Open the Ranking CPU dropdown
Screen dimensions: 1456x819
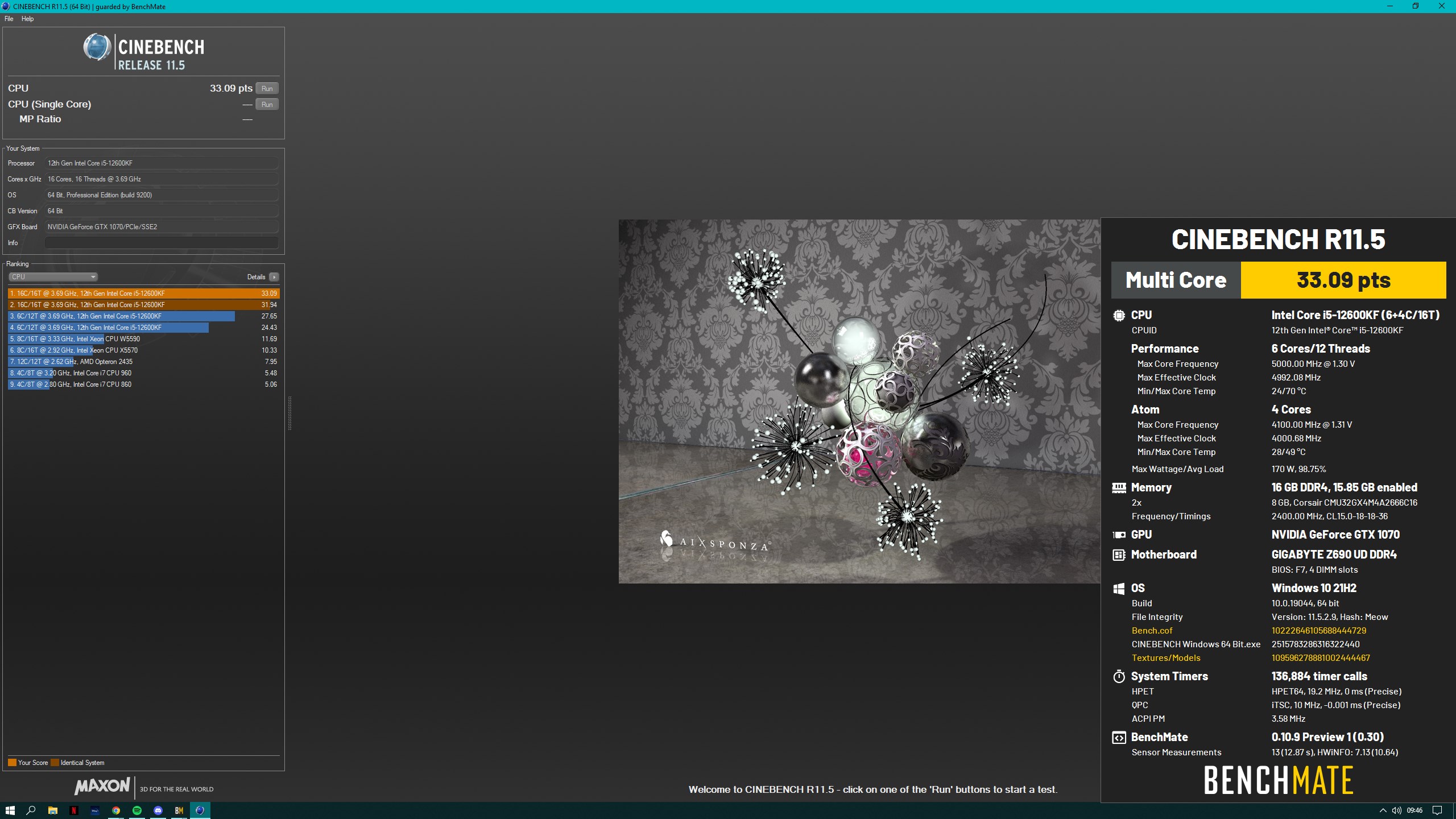(x=53, y=277)
